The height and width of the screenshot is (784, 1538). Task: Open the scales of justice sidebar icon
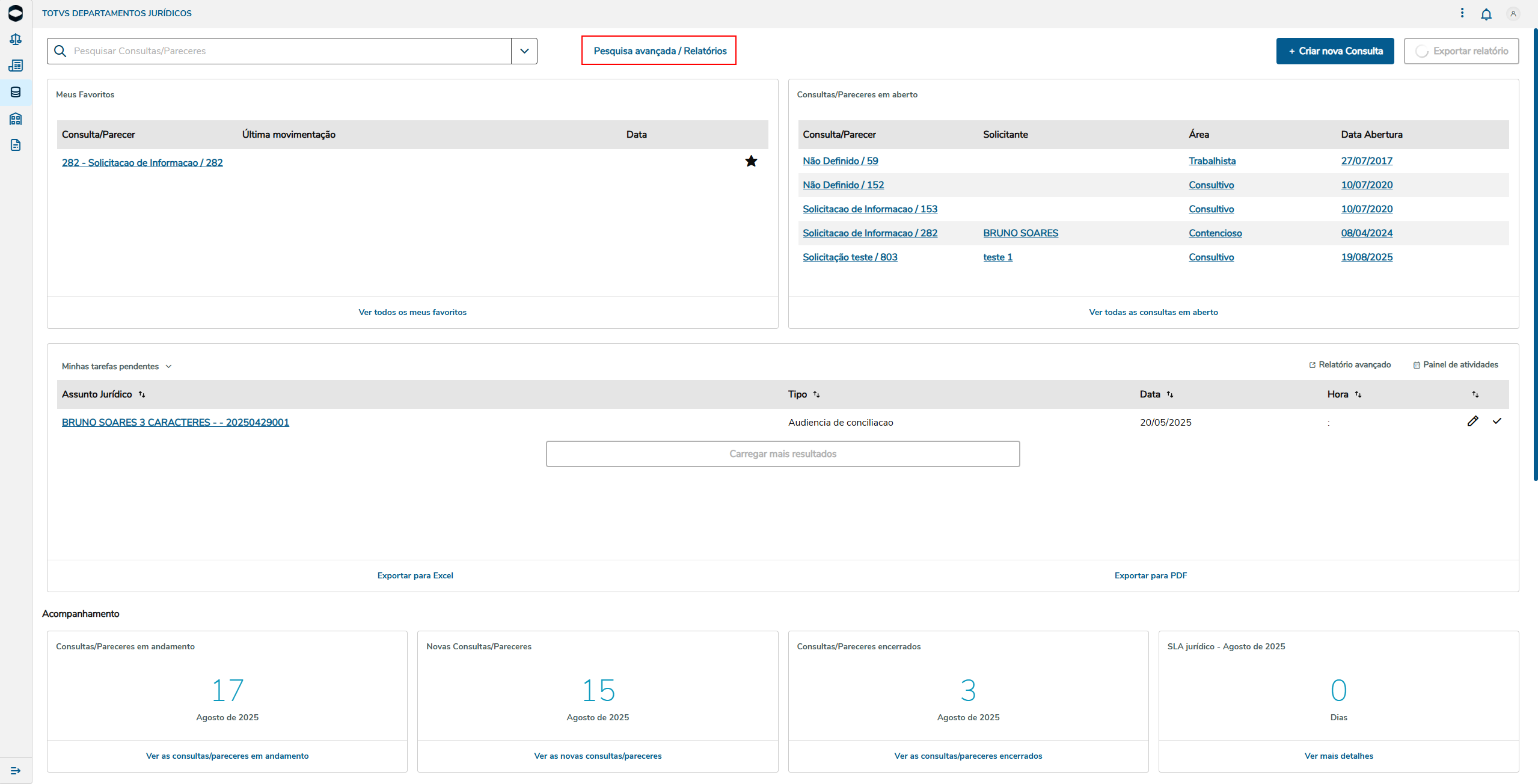[x=16, y=40]
